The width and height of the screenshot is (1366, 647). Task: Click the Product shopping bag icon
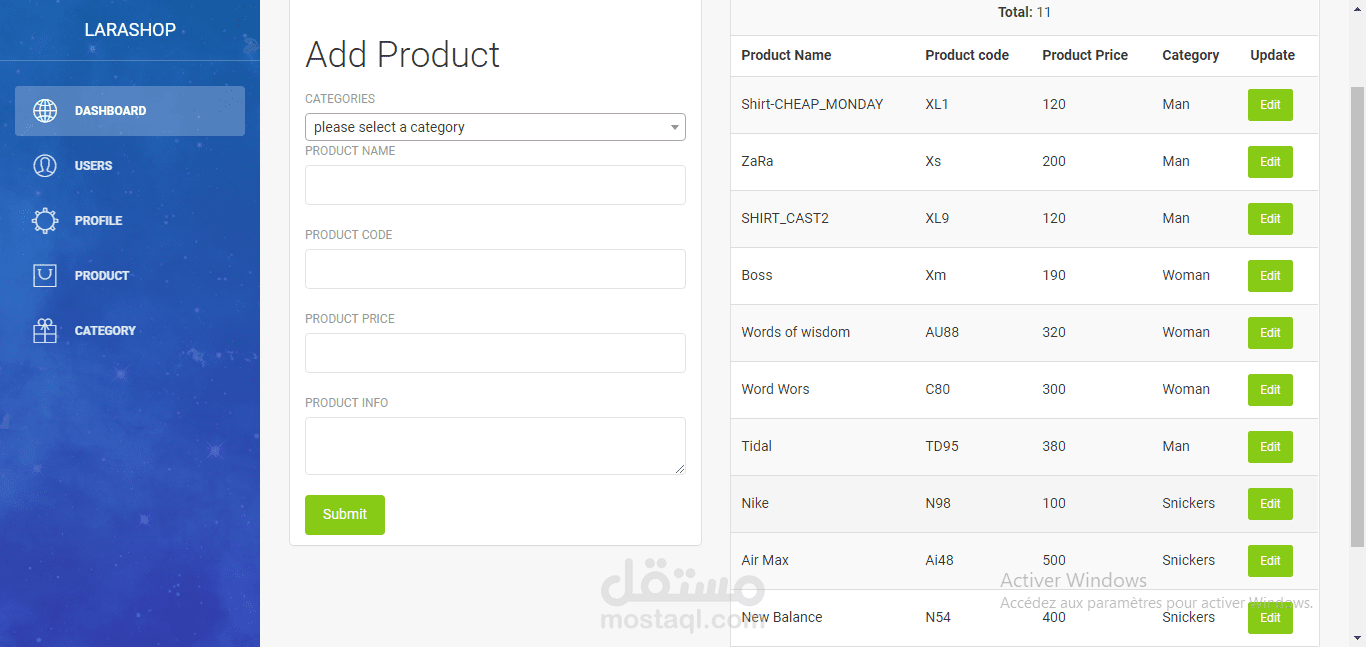tap(45, 276)
